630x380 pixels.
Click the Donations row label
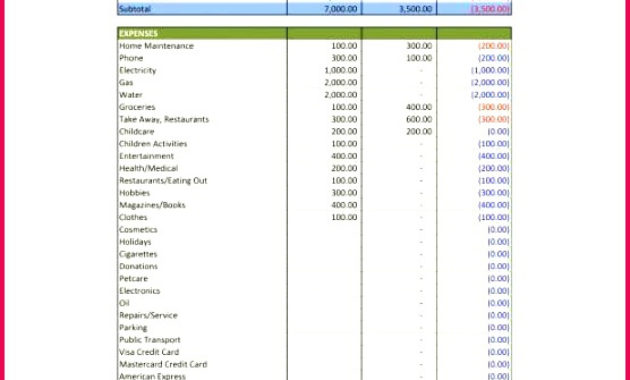(x=138, y=266)
